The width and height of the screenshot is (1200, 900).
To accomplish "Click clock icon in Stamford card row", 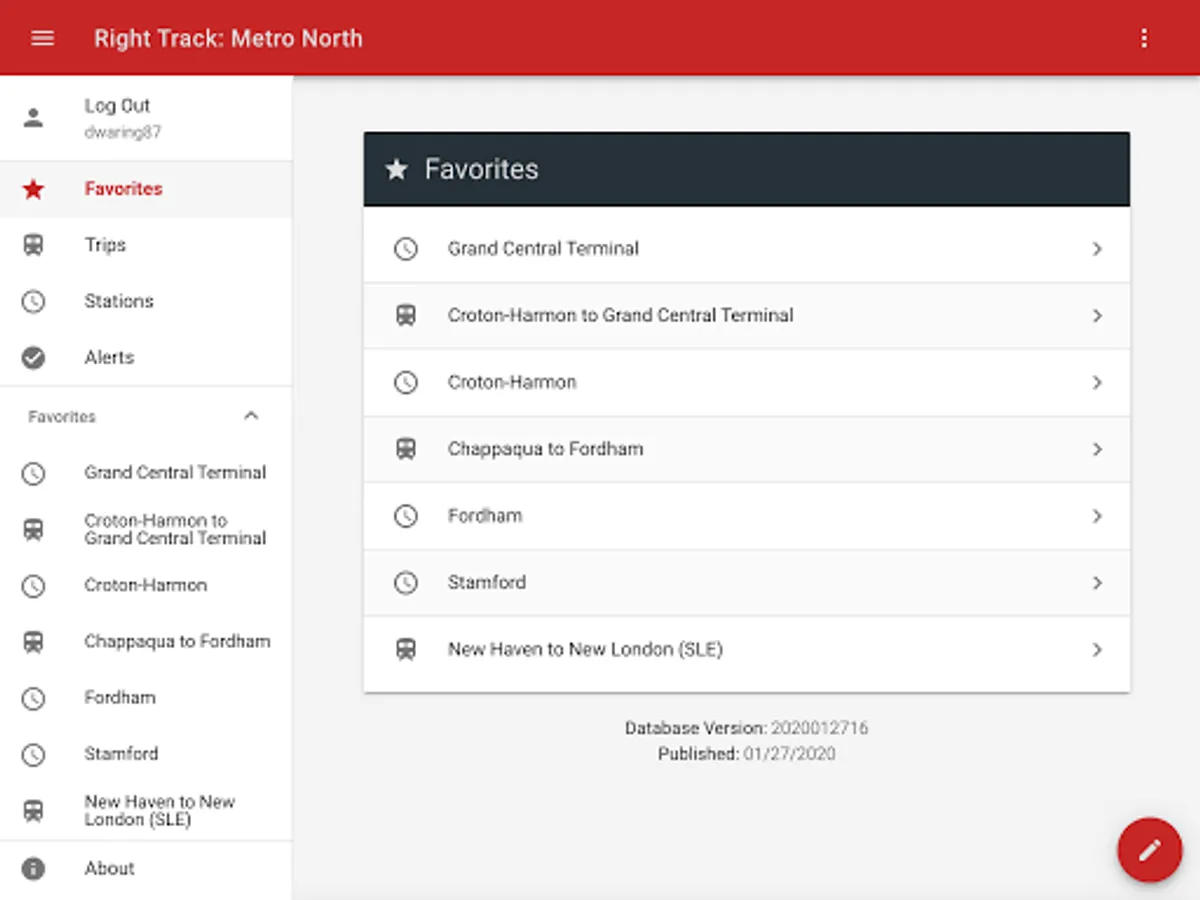I will (405, 583).
